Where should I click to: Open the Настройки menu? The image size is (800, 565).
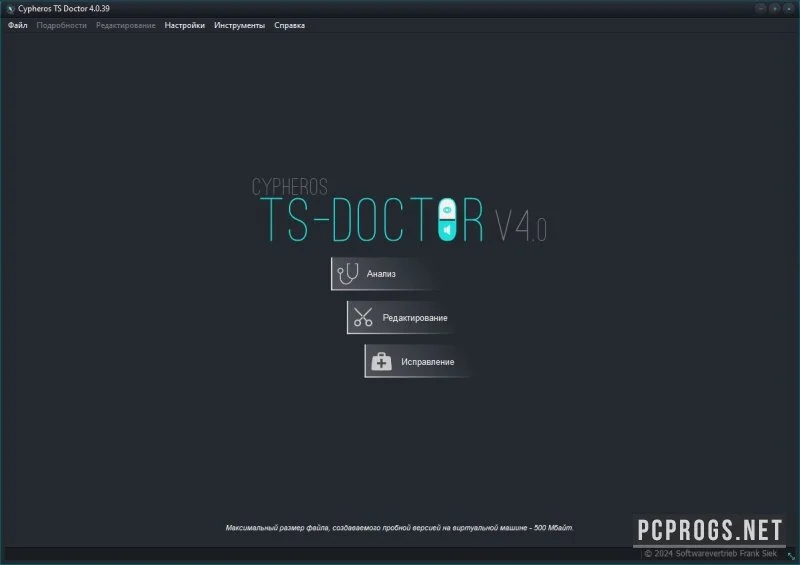(x=184, y=26)
